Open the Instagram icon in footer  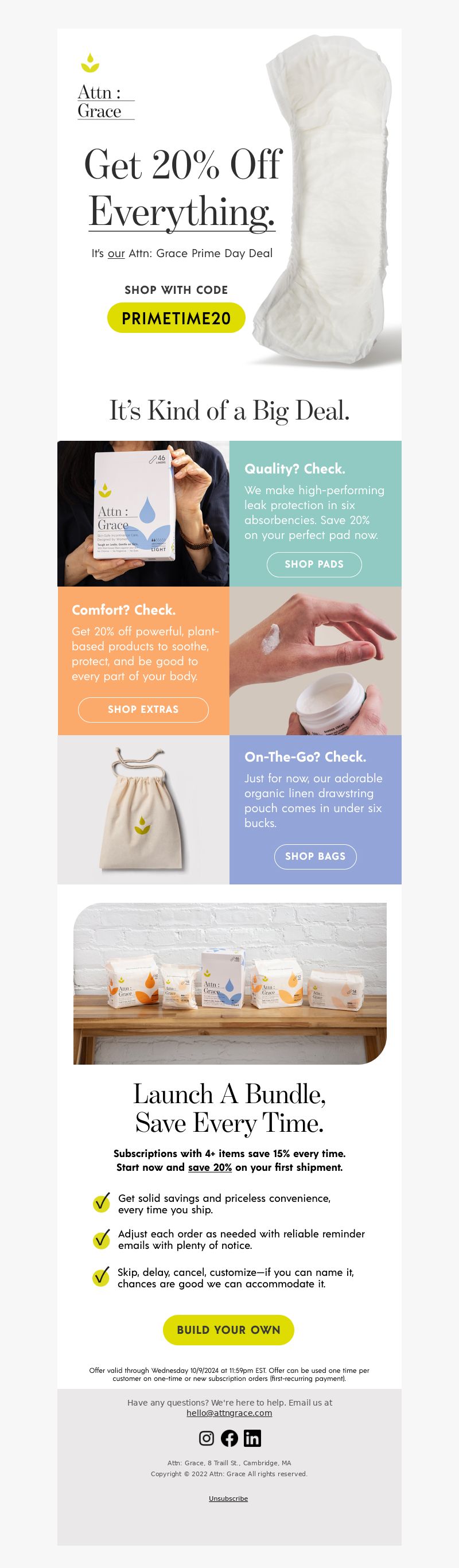207,1438
